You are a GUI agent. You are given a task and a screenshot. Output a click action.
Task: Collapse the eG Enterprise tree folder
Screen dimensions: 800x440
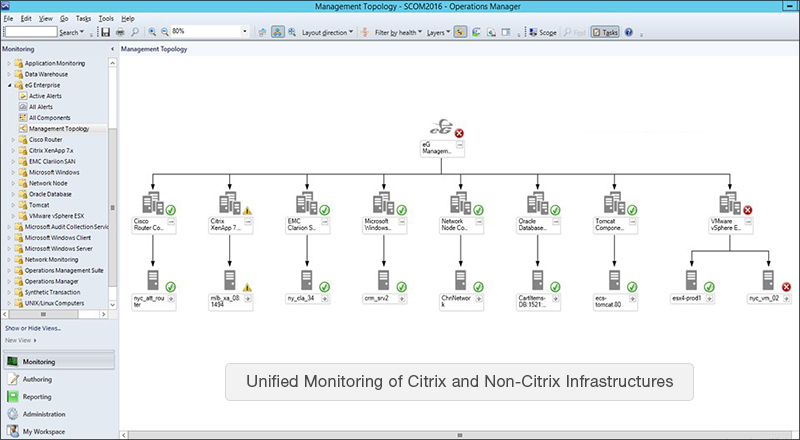click(x=9, y=85)
